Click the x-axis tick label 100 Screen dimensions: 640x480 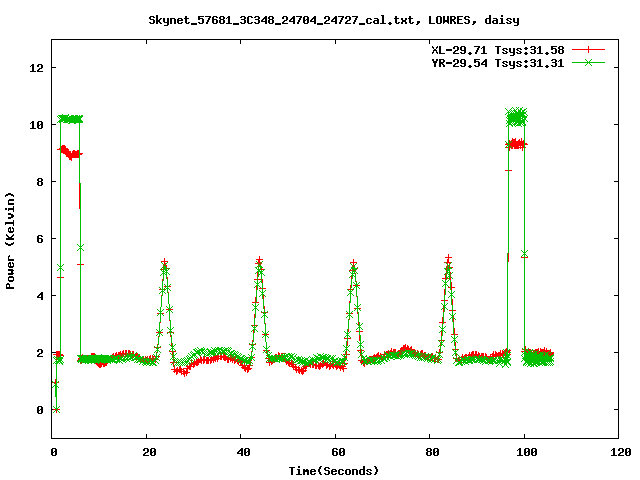click(x=527, y=452)
